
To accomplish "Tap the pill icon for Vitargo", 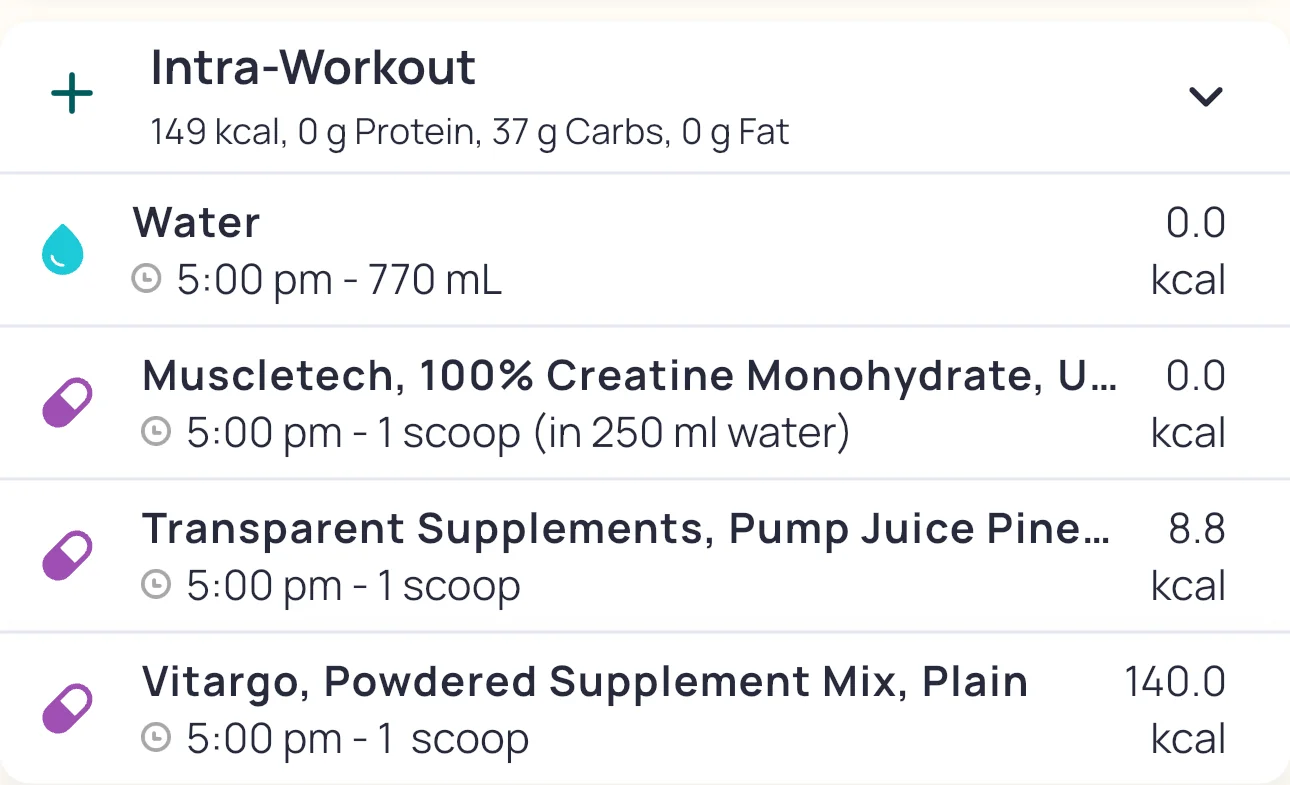I will [67, 709].
